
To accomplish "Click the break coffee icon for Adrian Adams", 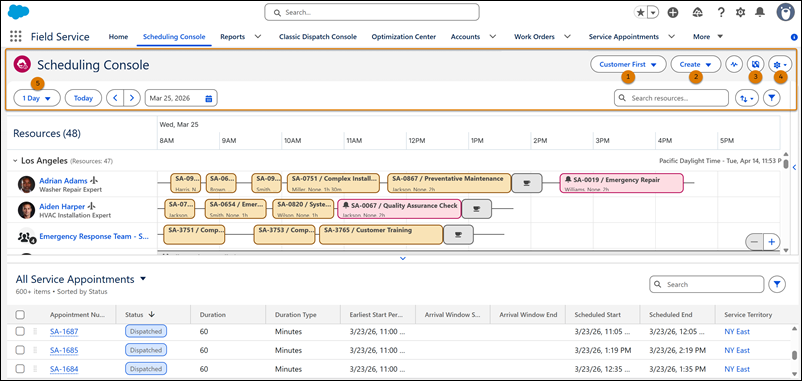I will (x=527, y=183).
